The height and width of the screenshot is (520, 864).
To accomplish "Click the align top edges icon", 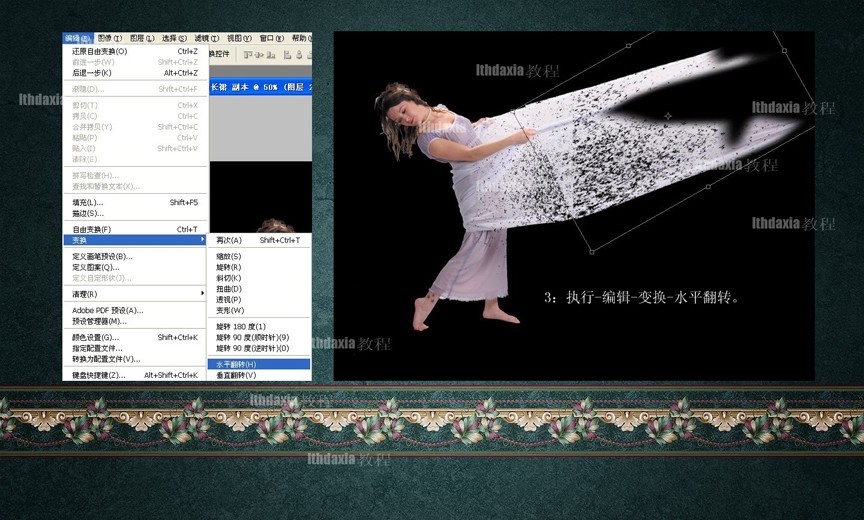I will coord(248,55).
